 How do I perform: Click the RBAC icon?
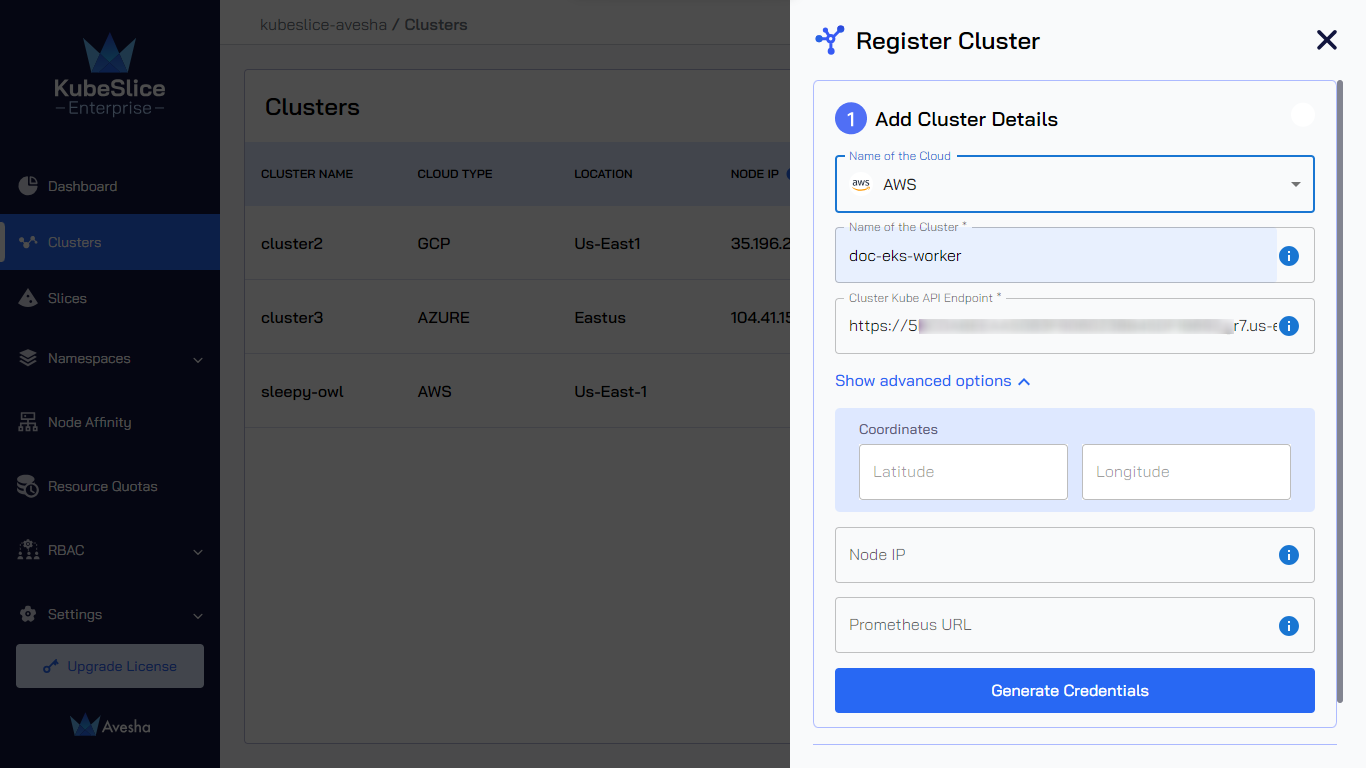28,550
